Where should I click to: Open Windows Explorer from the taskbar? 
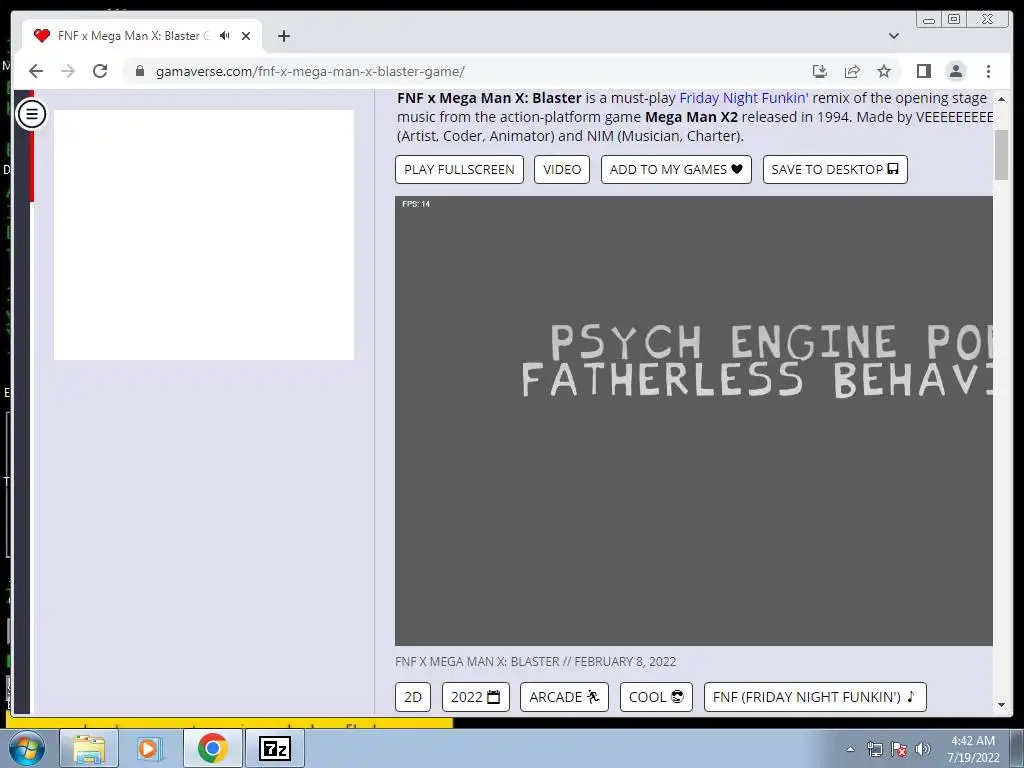tap(89, 748)
